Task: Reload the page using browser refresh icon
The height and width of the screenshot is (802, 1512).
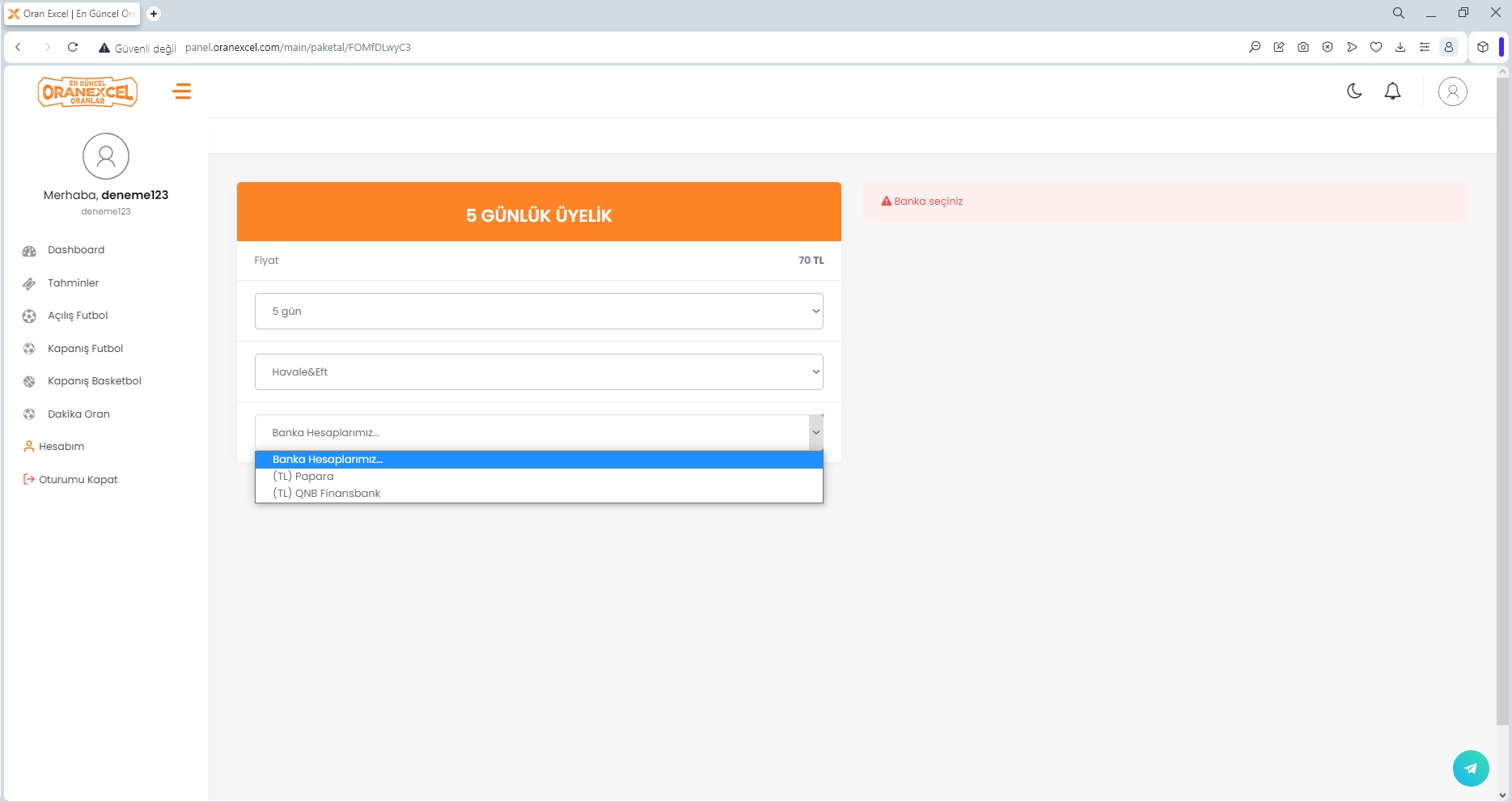Action: tap(73, 47)
